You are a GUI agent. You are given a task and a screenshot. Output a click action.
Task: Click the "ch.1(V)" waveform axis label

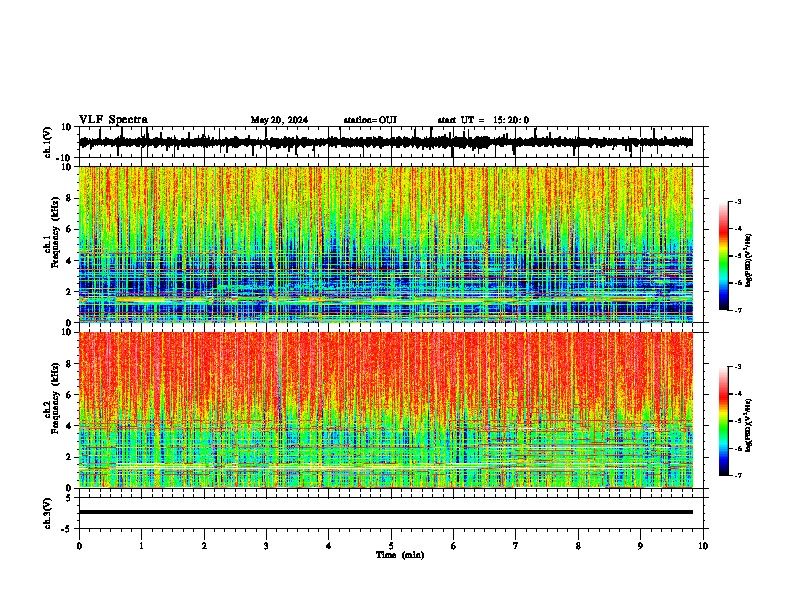[x=48, y=142]
